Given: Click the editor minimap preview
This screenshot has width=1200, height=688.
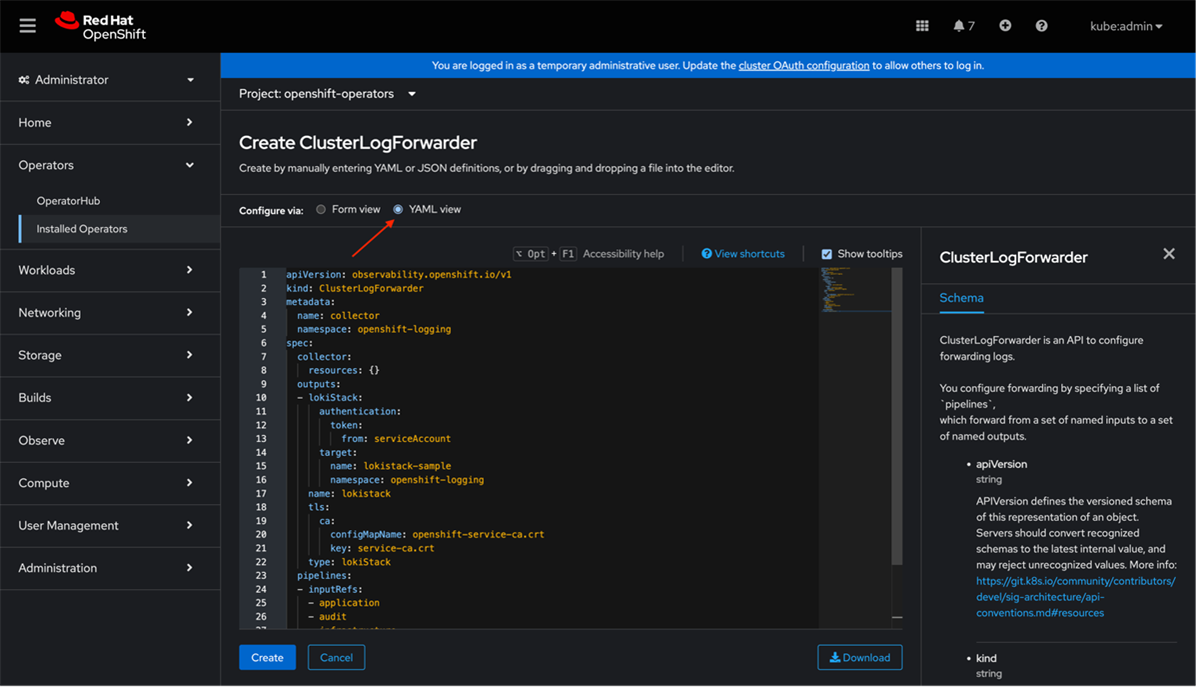Looking at the screenshot, I should click(x=854, y=290).
